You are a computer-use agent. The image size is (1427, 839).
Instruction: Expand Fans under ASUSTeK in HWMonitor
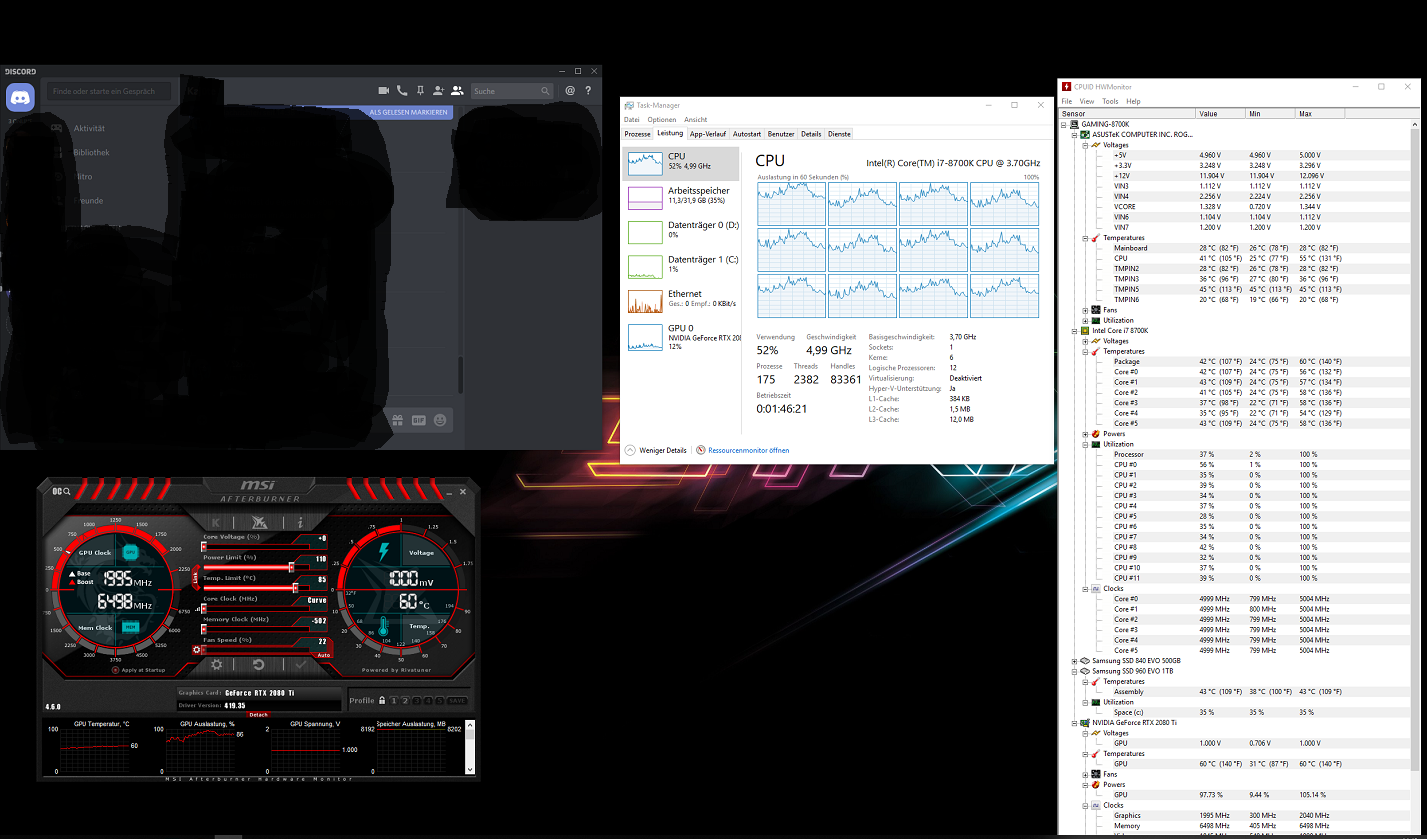point(1087,310)
